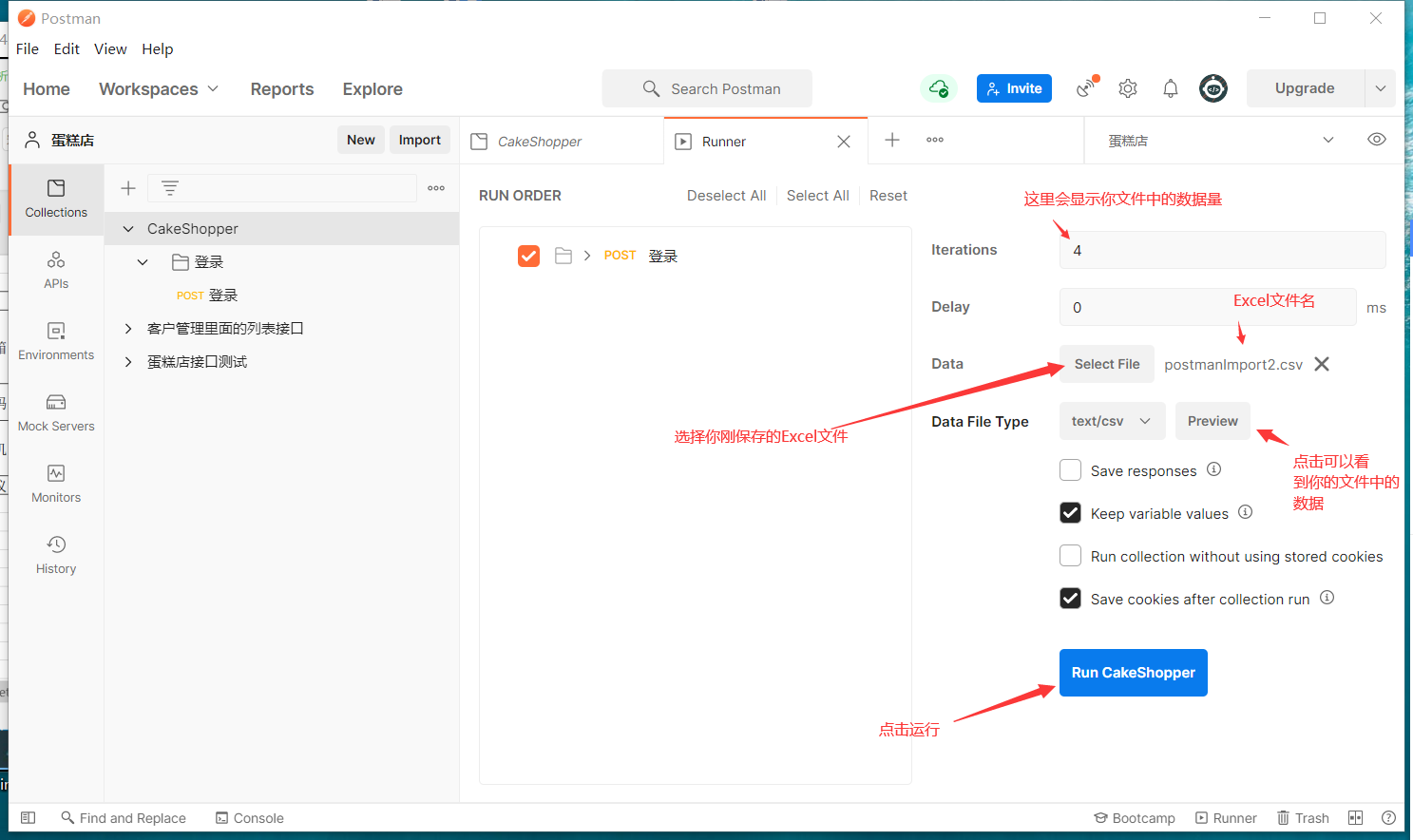Open the Console in the status bar
This screenshot has height=840, width=1413.
[250, 818]
